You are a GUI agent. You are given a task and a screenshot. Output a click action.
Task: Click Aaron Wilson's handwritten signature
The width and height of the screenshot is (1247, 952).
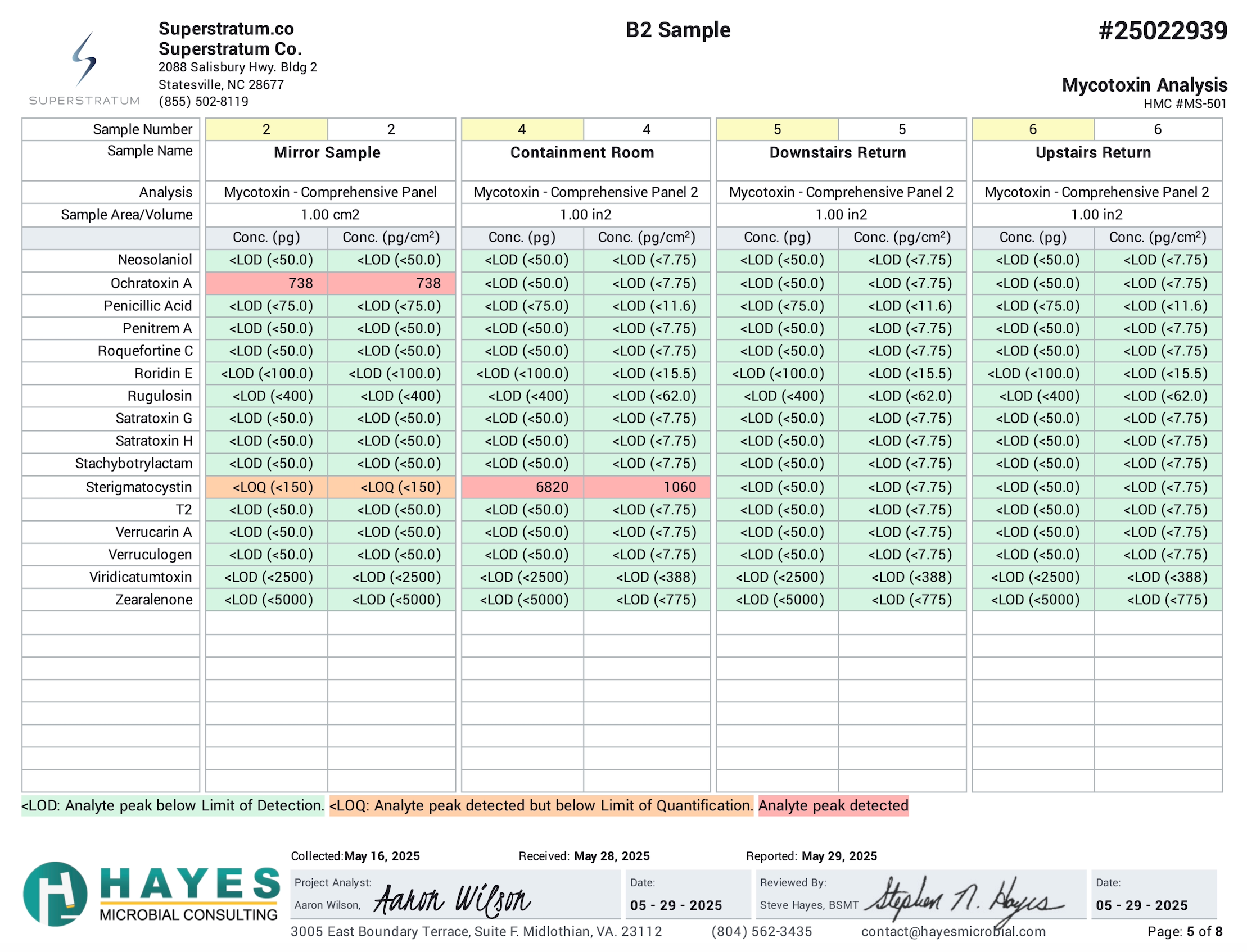(452, 899)
